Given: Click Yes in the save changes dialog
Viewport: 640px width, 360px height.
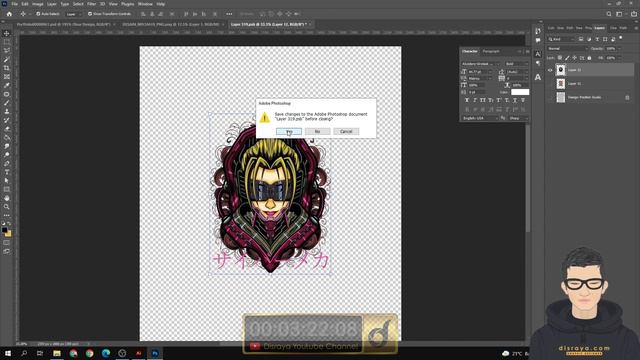Looking at the screenshot, I should pos(289,131).
